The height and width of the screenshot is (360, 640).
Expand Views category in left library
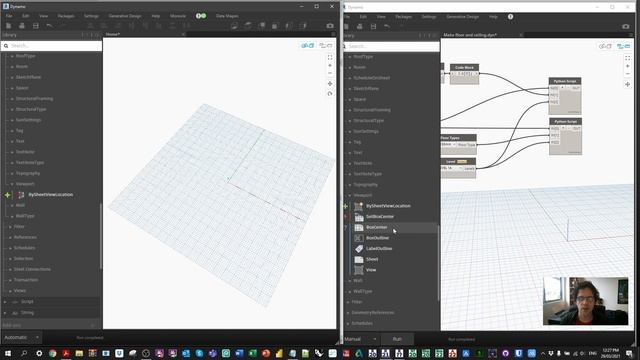point(20,291)
